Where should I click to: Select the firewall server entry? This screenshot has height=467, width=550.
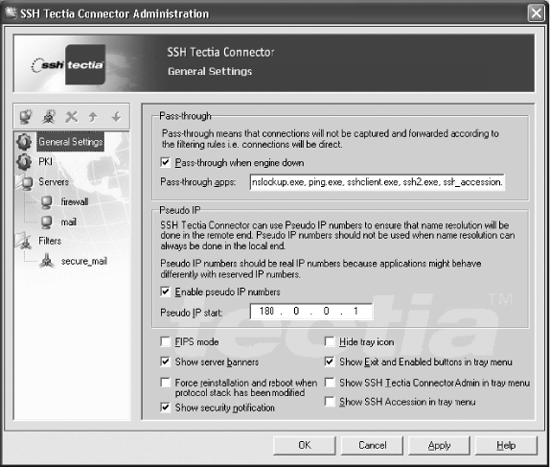click(74, 202)
